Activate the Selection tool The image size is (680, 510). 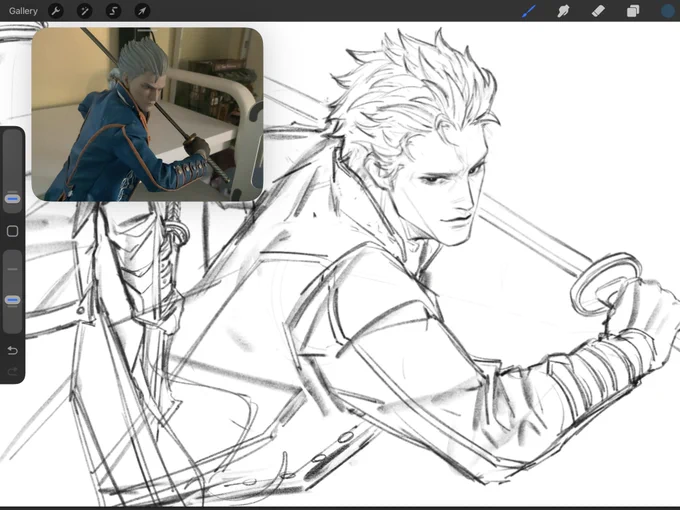pyautogui.click(x=113, y=11)
